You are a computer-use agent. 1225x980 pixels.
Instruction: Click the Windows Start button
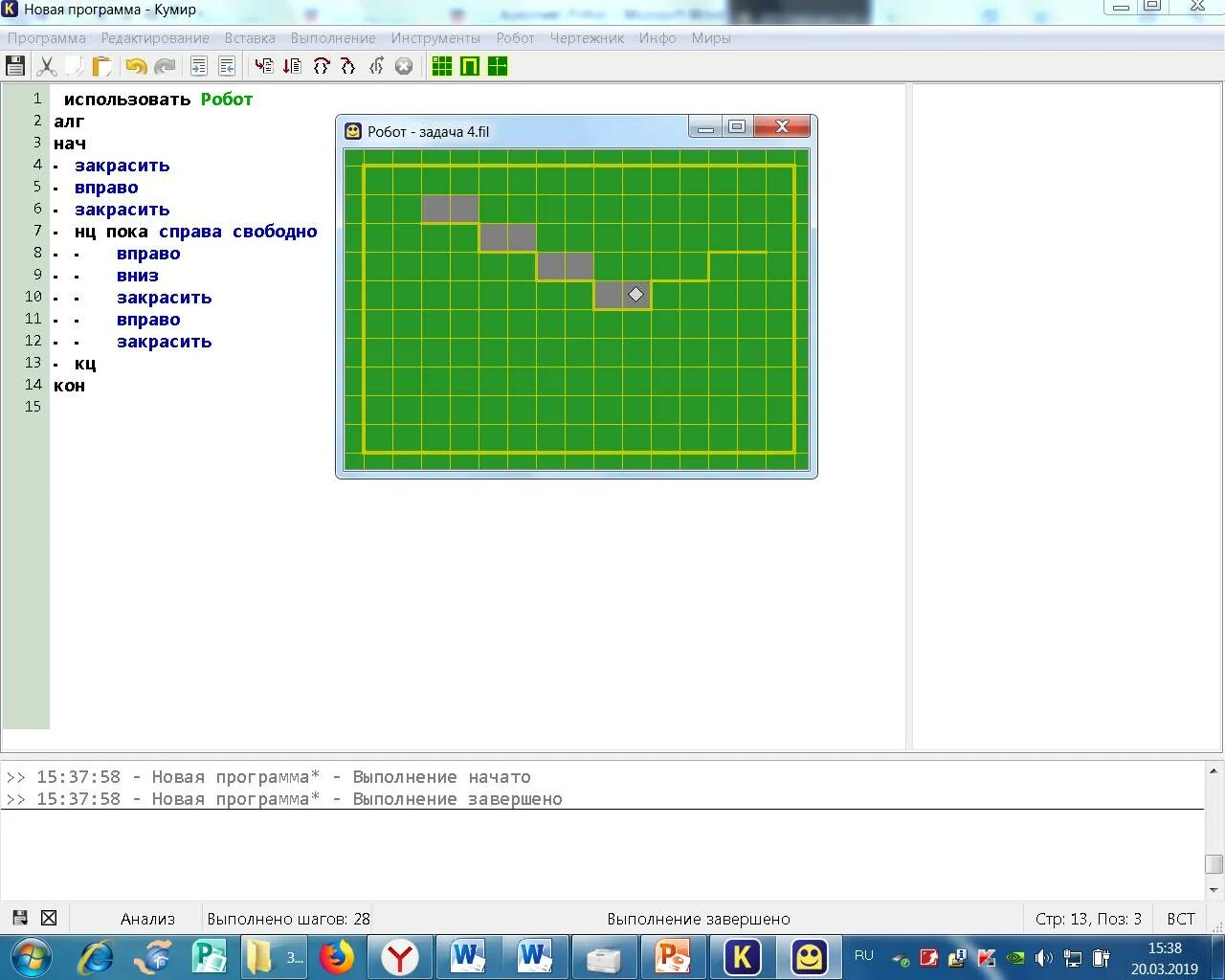(x=31, y=957)
